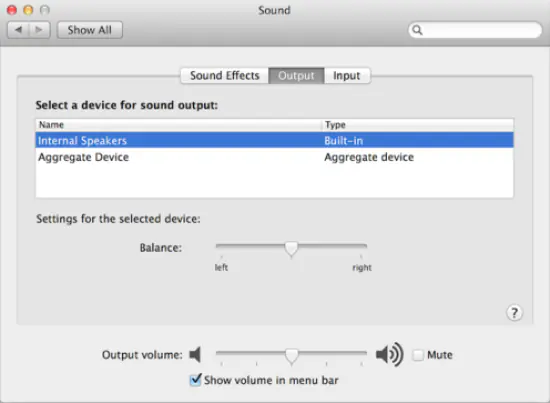Click the Name column header
Screen dimensions: 550x403
pyautogui.click(x=178, y=125)
